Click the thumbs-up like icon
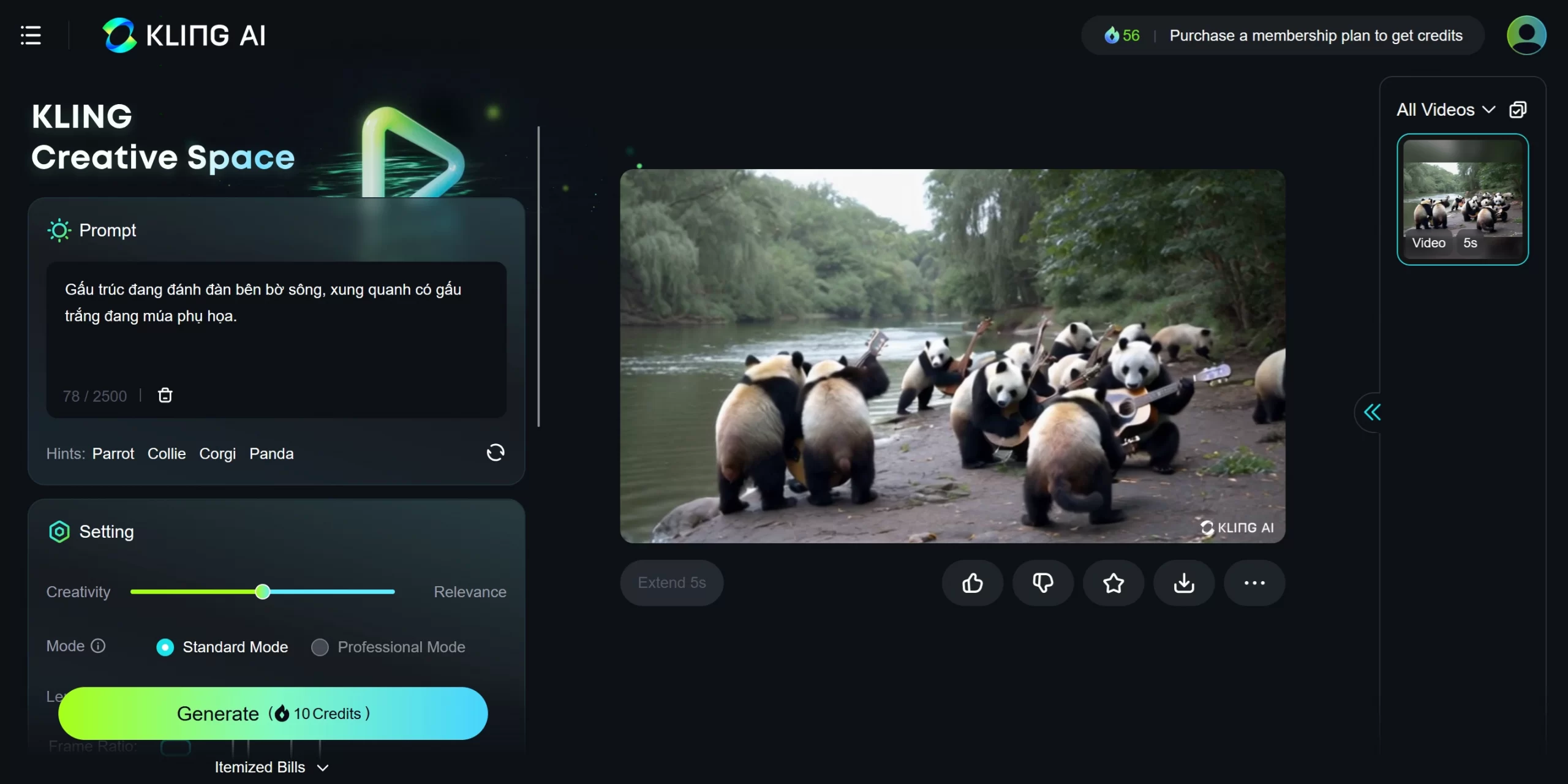Viewport: 1568px width, 784px height. [x=972, y=582]
